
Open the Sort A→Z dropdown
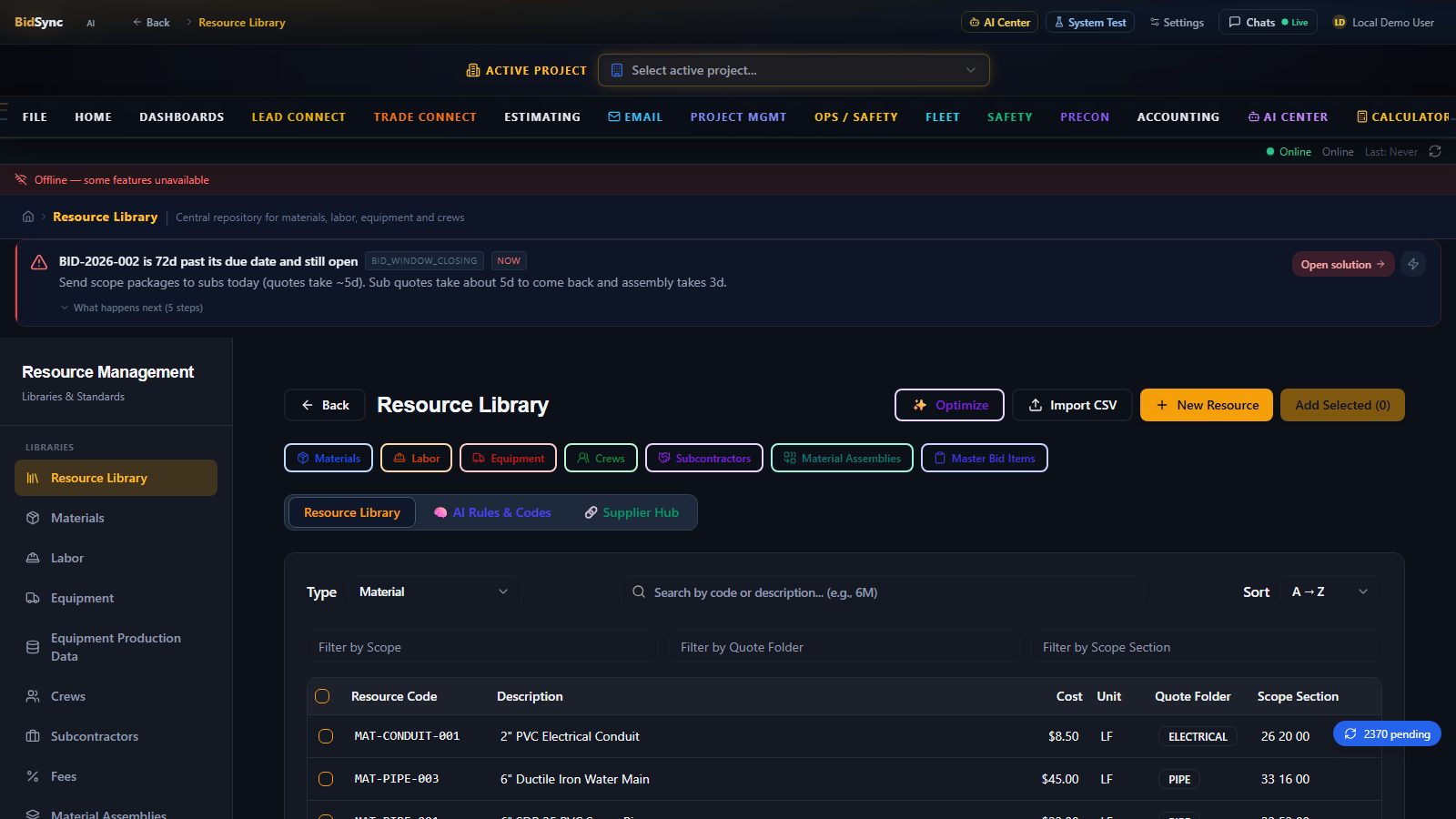click(1330, 591)
